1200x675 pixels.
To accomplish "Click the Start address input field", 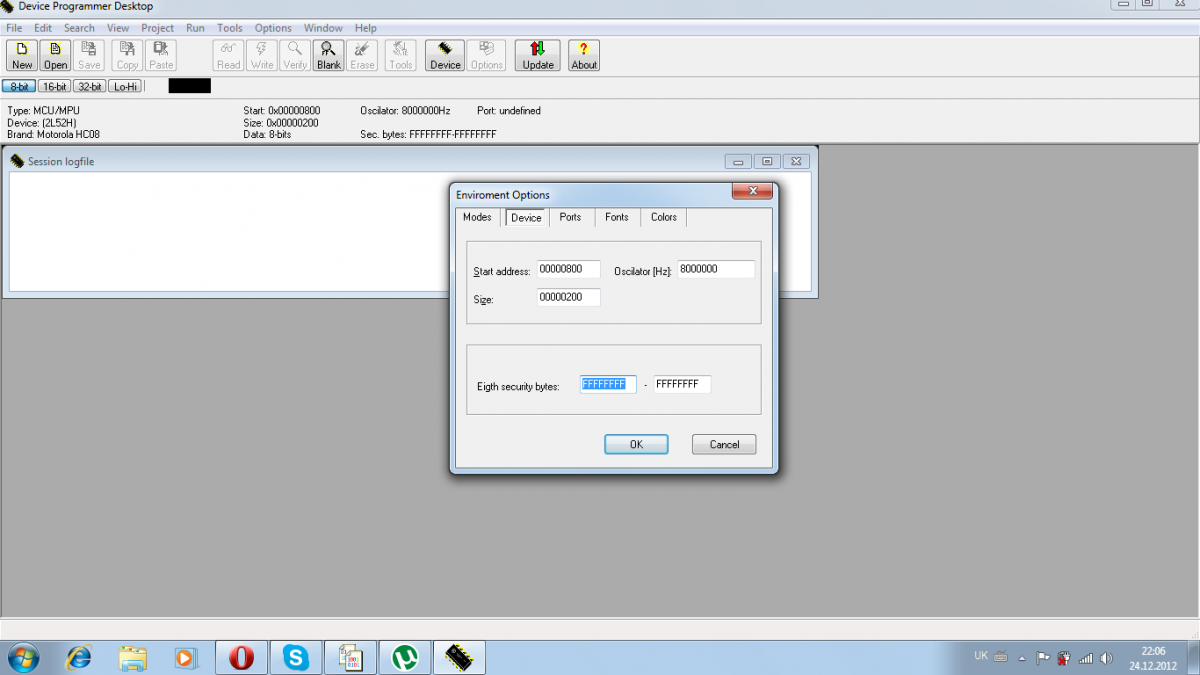I will pyautogui.click(x=568, y=269).
